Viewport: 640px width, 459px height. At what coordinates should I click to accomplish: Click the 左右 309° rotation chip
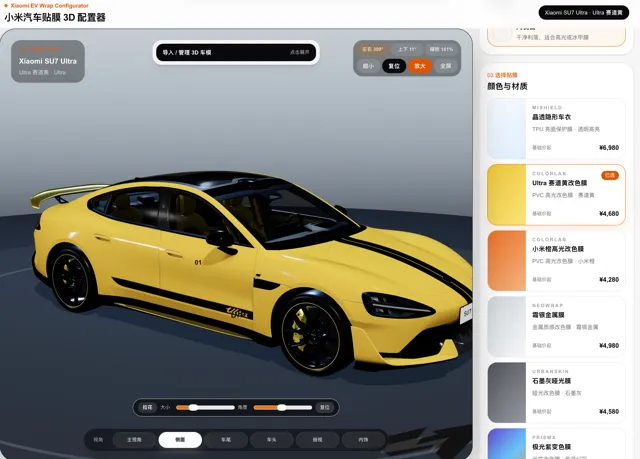click(x=372, y=49)
